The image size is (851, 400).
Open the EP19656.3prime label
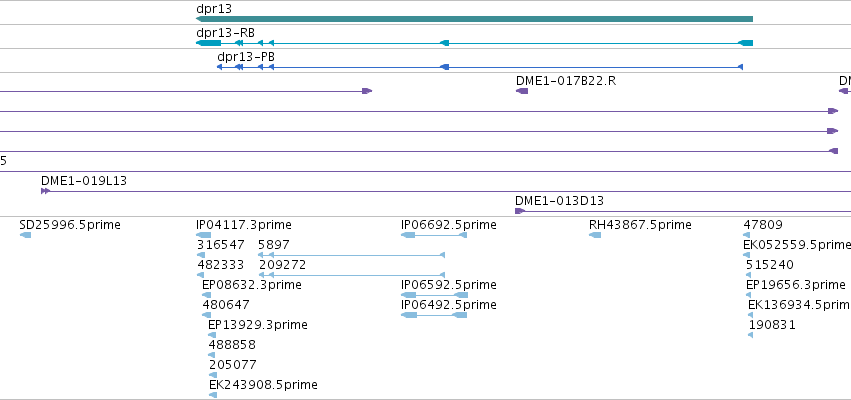[x=796, y=285]
